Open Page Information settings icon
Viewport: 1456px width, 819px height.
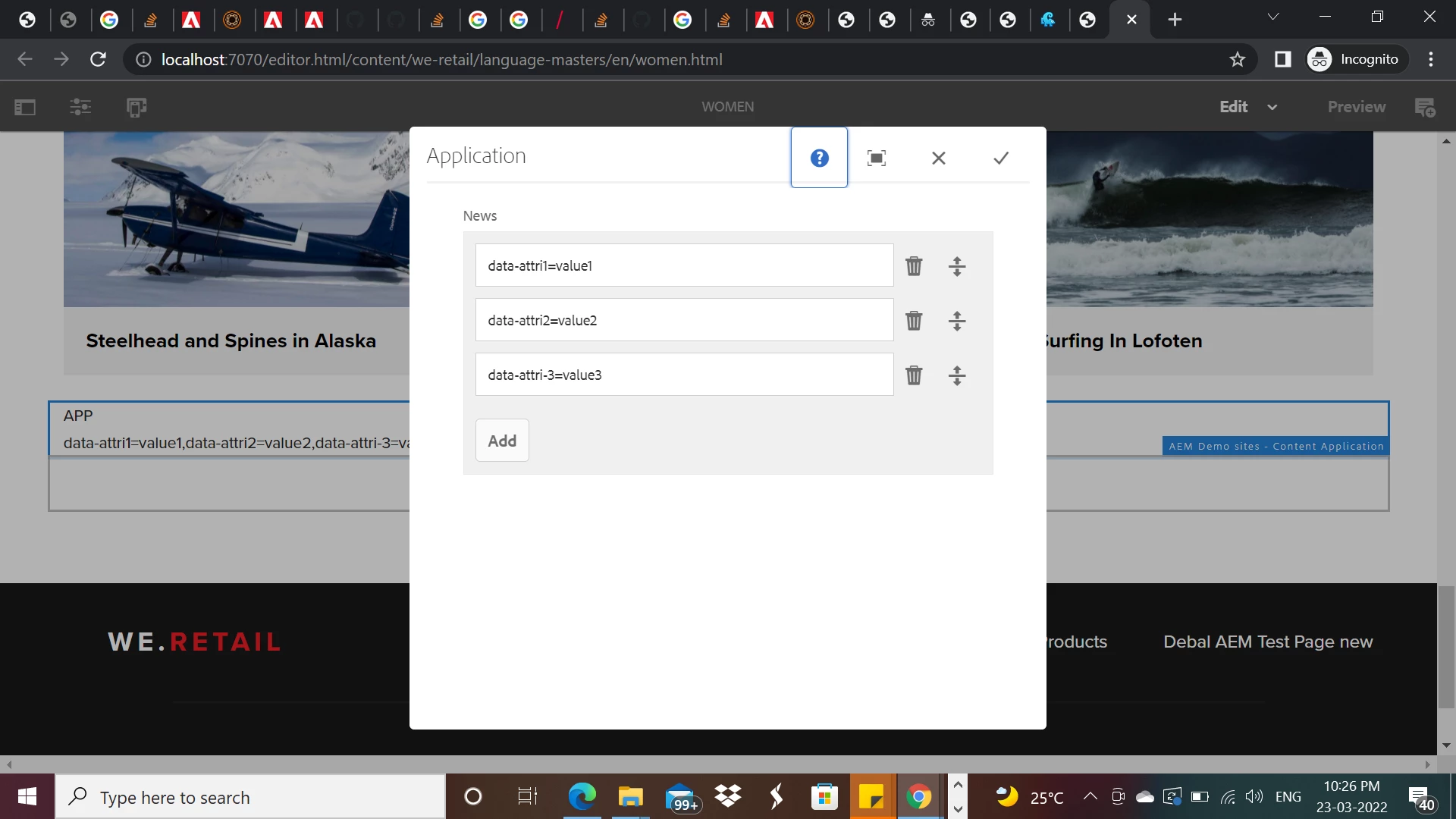80,107
